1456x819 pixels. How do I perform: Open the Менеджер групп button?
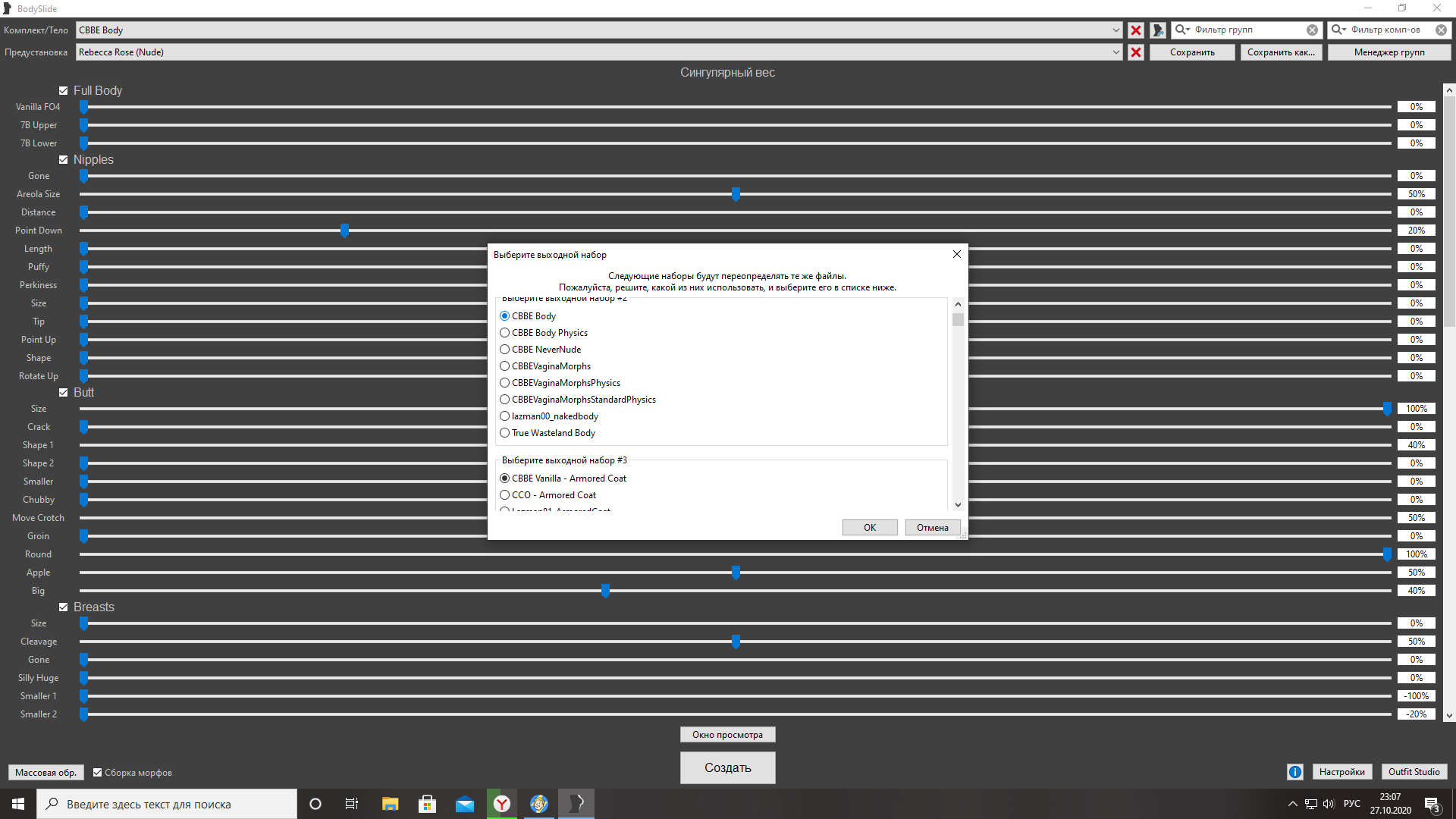pyautogui.click(x=1389, y=52)
